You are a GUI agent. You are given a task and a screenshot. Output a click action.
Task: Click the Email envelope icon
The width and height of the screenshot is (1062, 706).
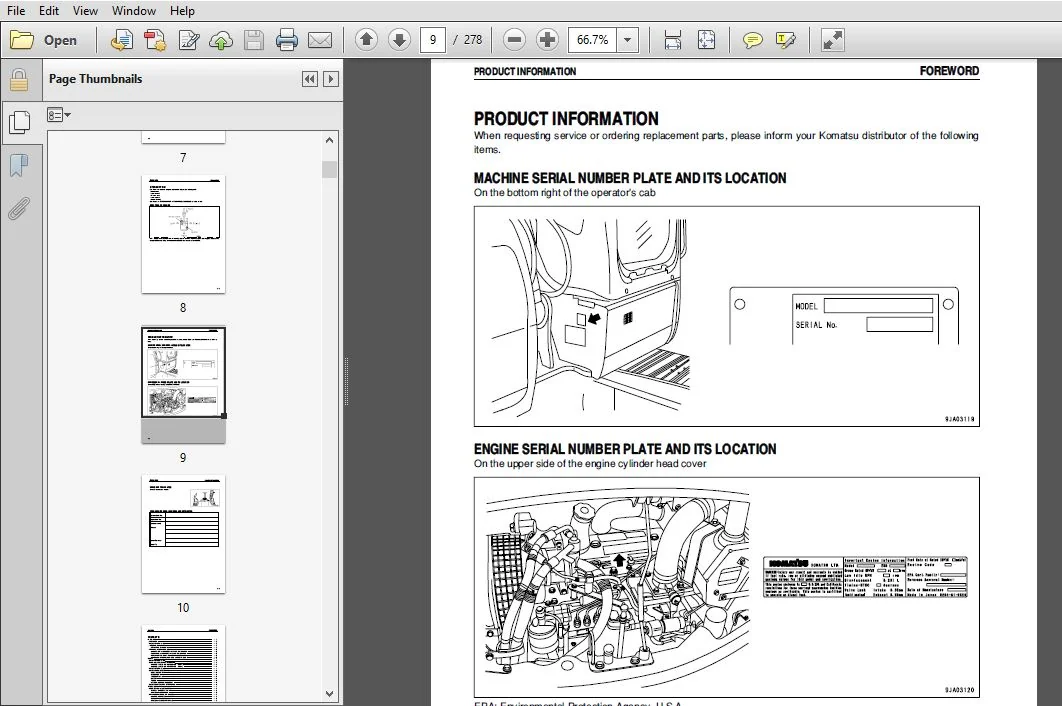click(320, 40)
